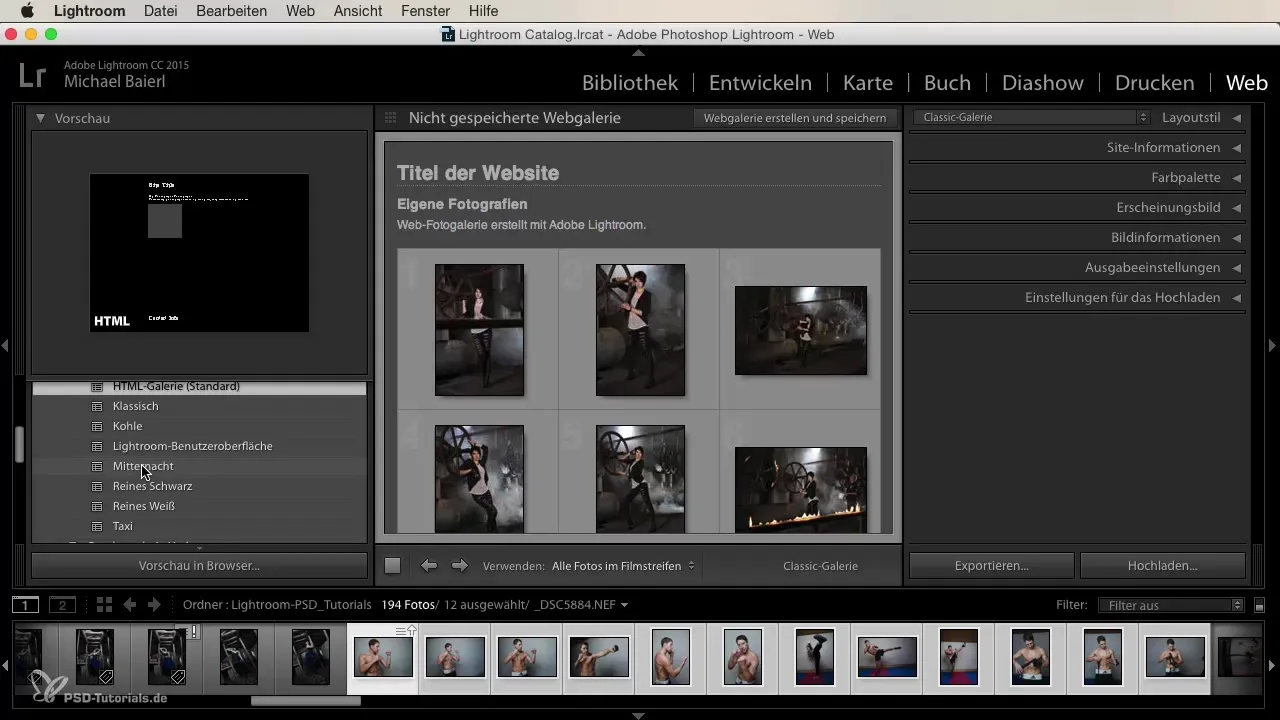
Task: Switch to the Drucken module
Action: (x=1155, y=83)
